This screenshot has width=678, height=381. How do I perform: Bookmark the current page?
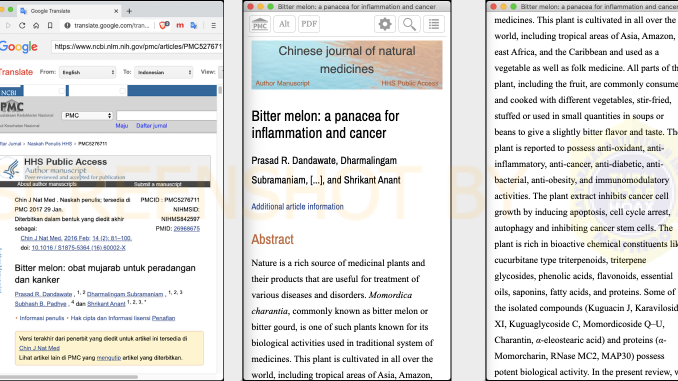[50, 26]
